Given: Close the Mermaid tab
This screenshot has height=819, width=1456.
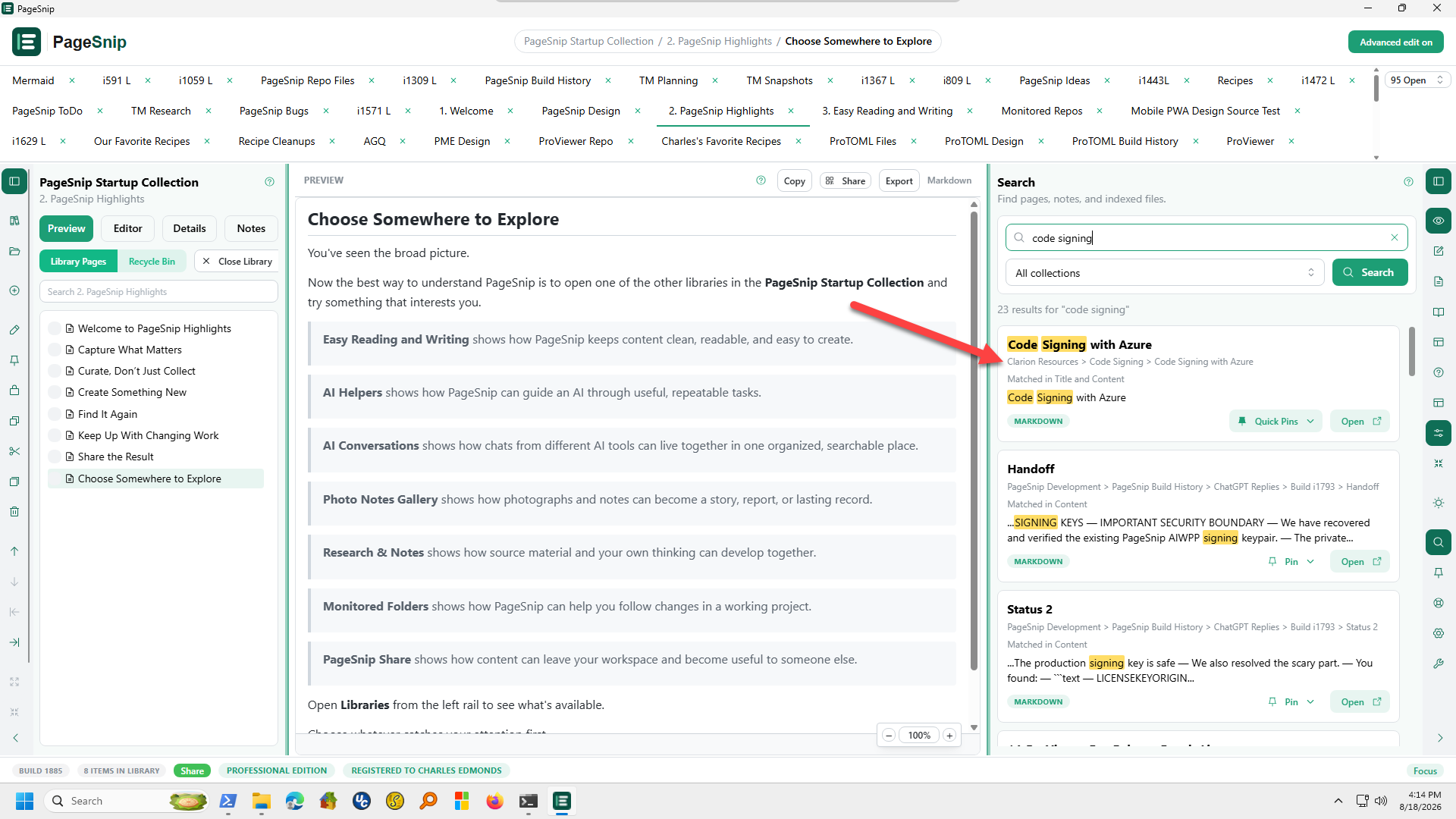Looking at the screenshot, I should (x=72, y=80).
